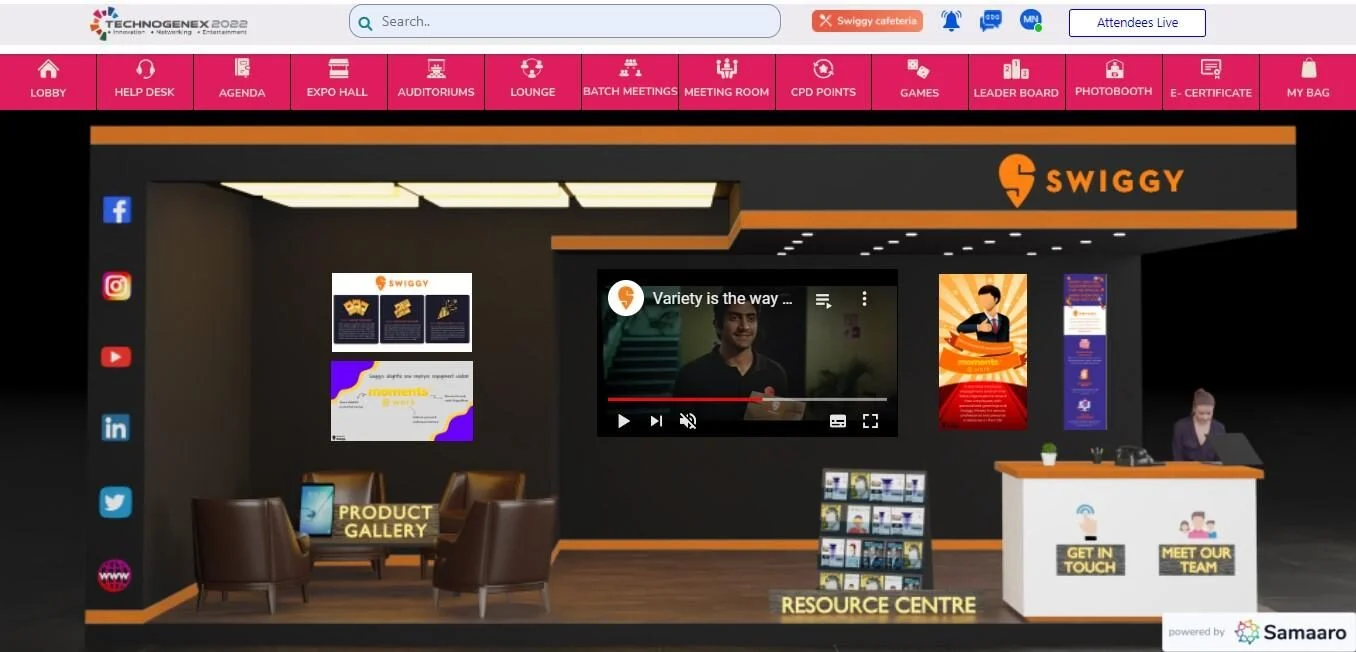The height and width of the screenshot is (652, 1356).
Task: Seek along the video progress bar
Action: (x=747, y=399)
